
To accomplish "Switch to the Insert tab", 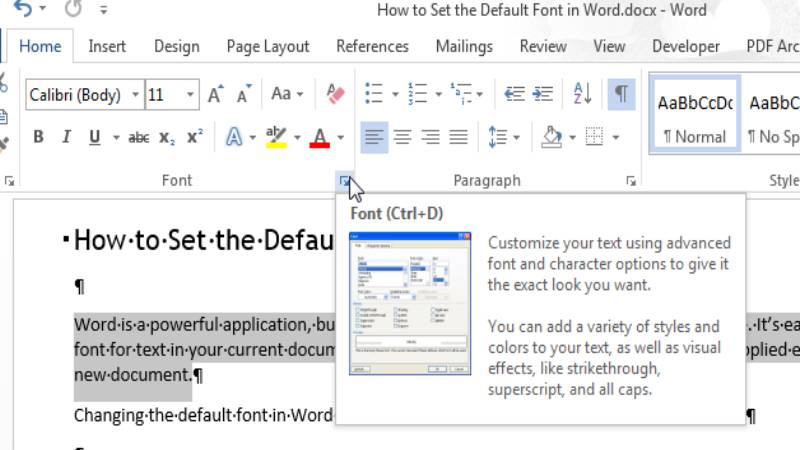I will pyautogui.click(x=107, y=46).
